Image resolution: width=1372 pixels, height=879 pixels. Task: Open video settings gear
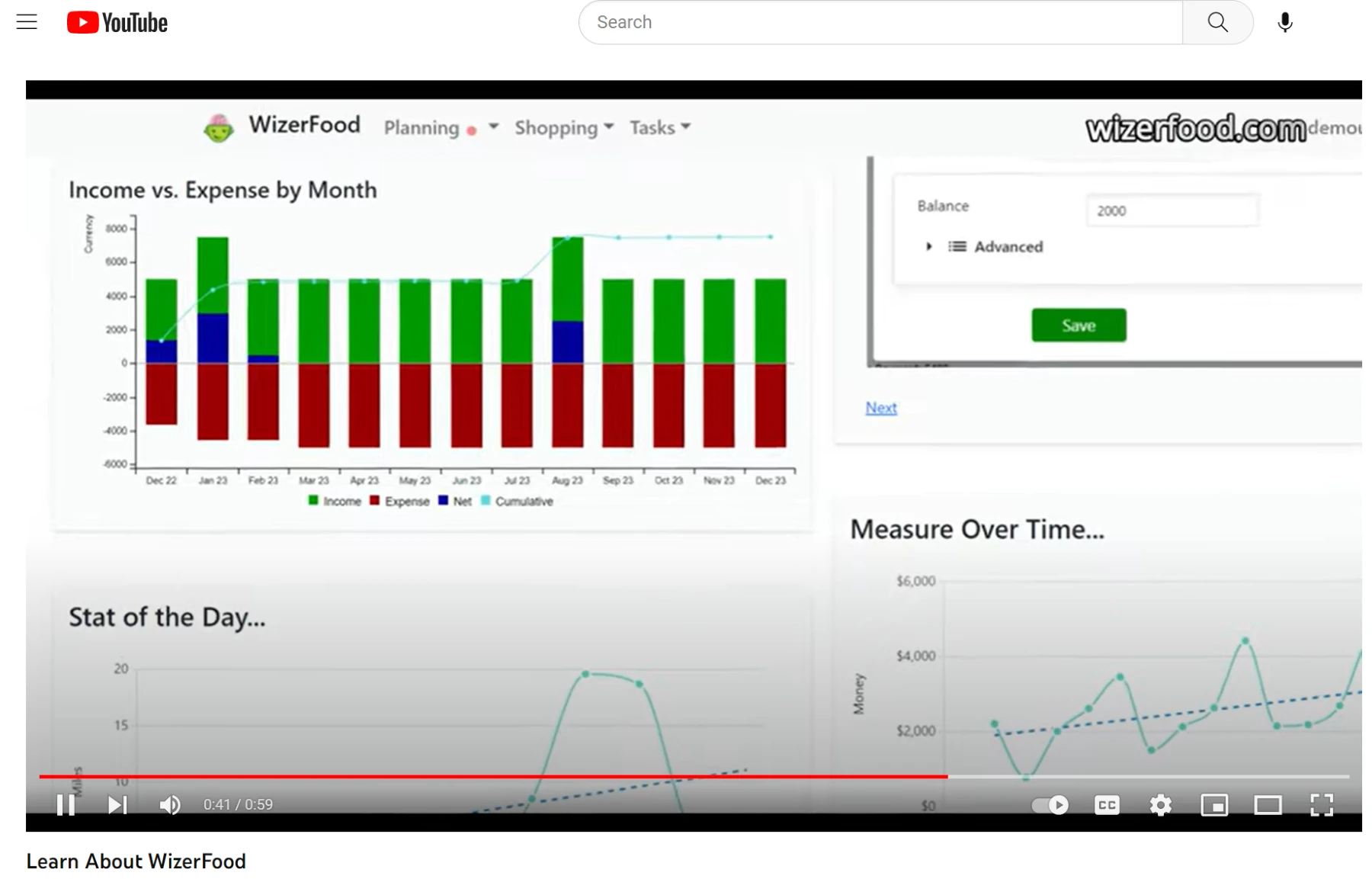point(1160,805)
